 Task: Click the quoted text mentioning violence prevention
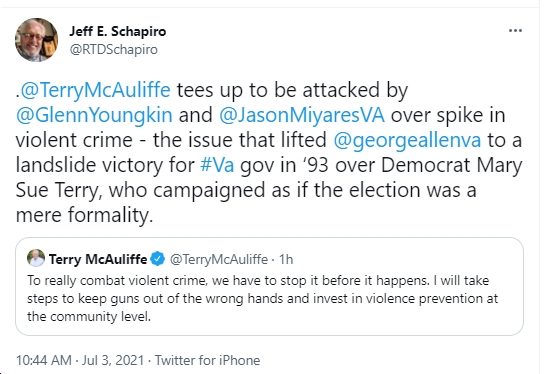pos(263,298)
